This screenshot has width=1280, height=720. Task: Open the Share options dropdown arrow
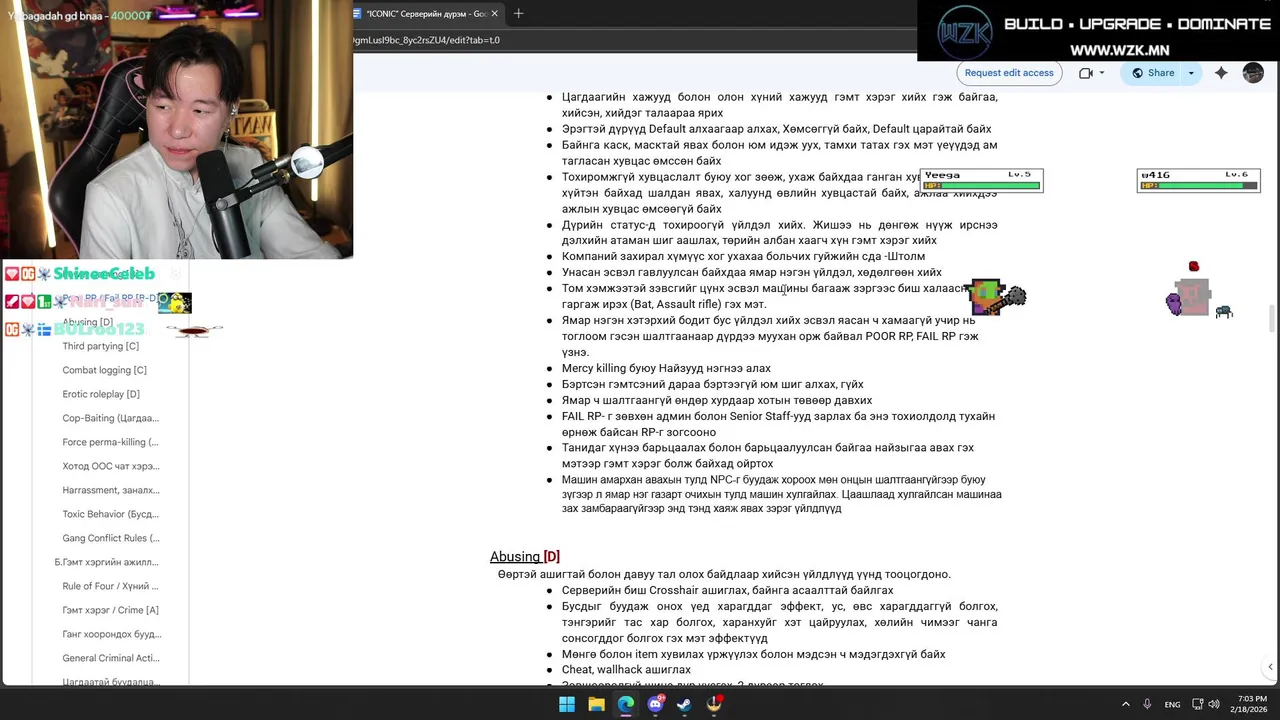click(1191, 73)
